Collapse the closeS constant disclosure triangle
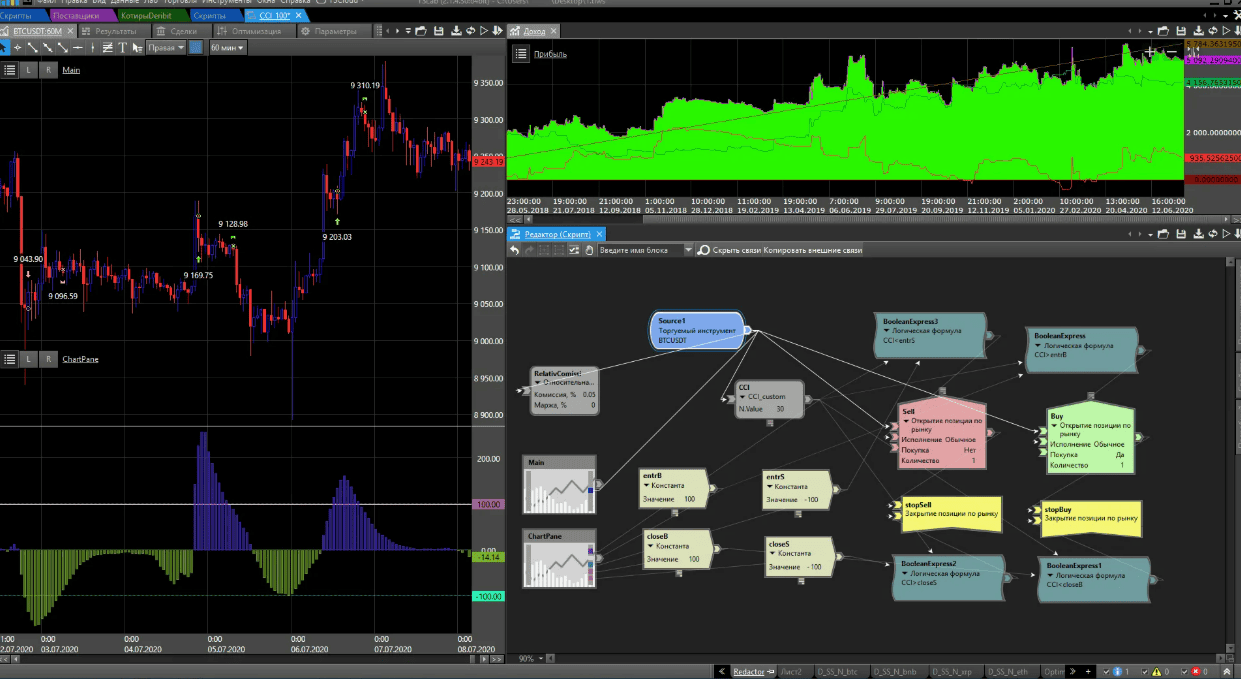The height and width of the screenshot is (679, 1241). 772,553
